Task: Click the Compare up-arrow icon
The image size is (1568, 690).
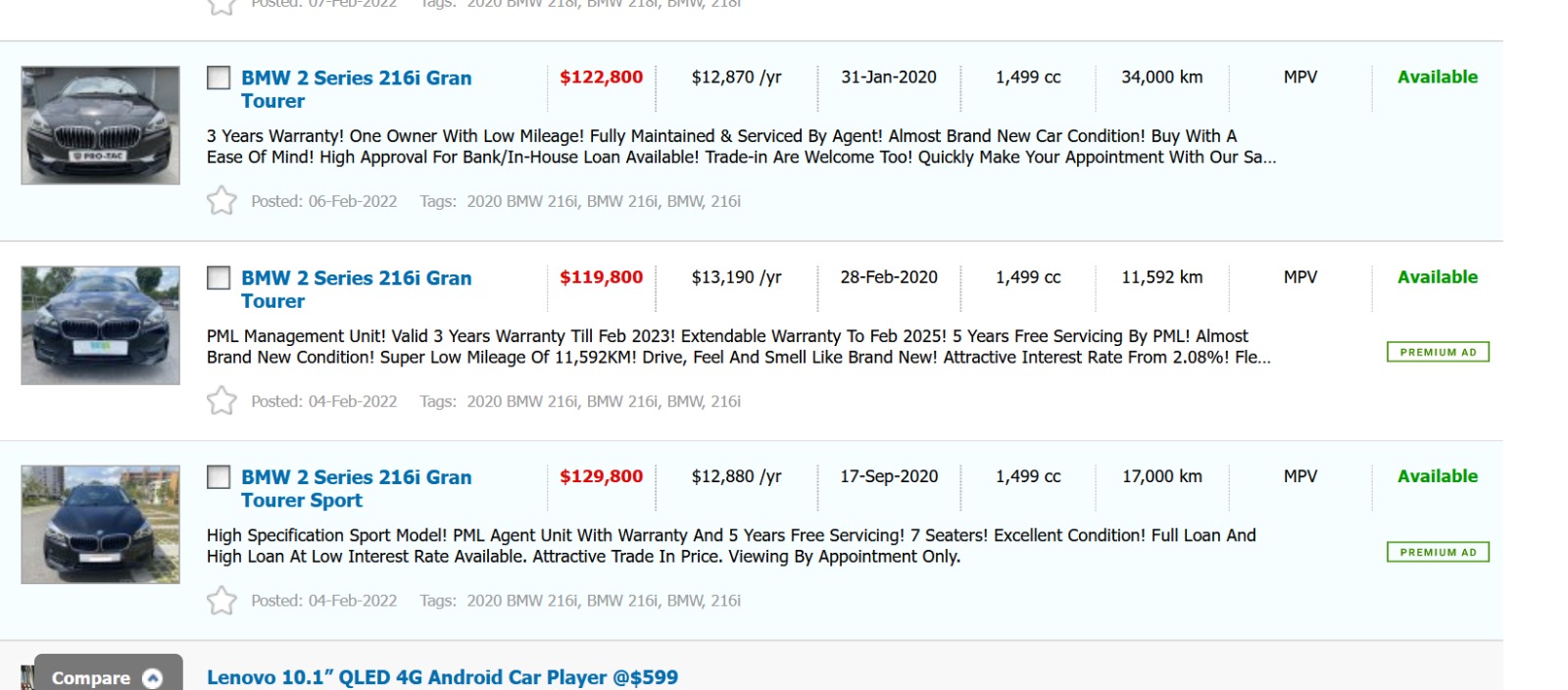Action: pos(153,678)
